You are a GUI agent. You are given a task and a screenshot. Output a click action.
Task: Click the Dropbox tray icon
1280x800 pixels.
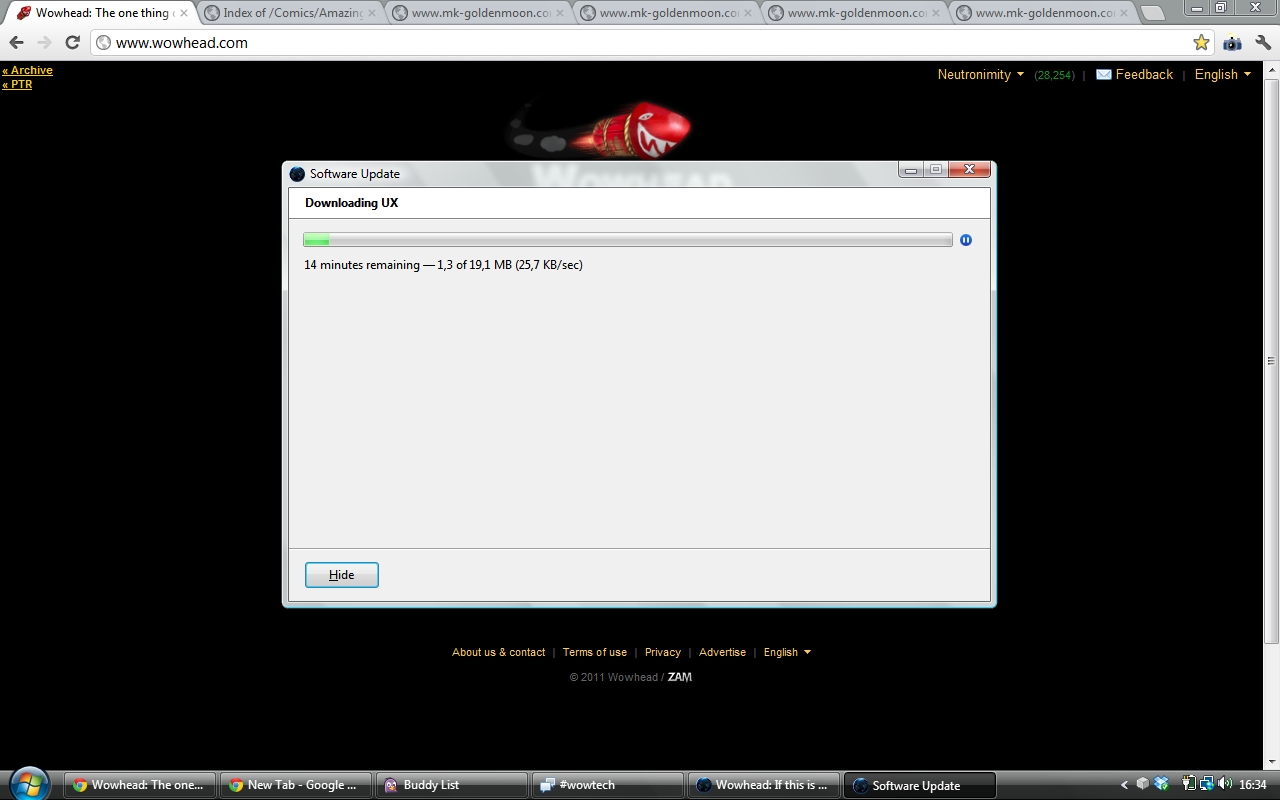coord(1161,784)
